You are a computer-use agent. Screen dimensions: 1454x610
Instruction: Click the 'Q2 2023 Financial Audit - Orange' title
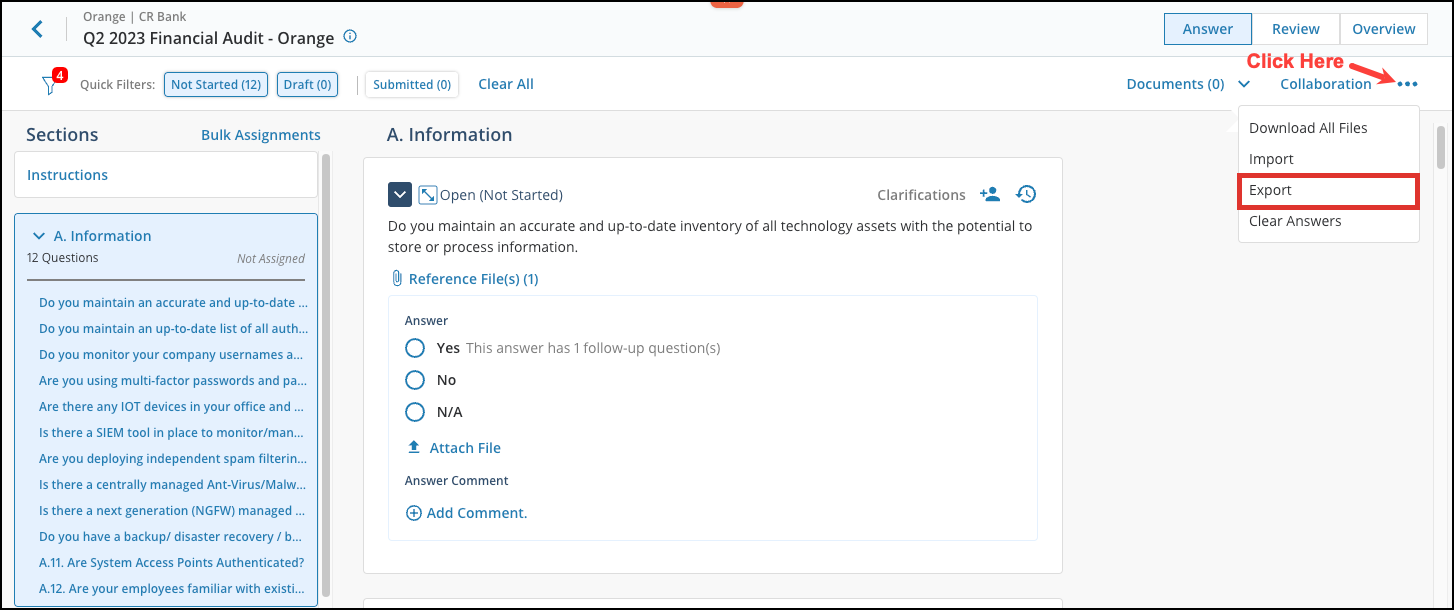[208, 38]
